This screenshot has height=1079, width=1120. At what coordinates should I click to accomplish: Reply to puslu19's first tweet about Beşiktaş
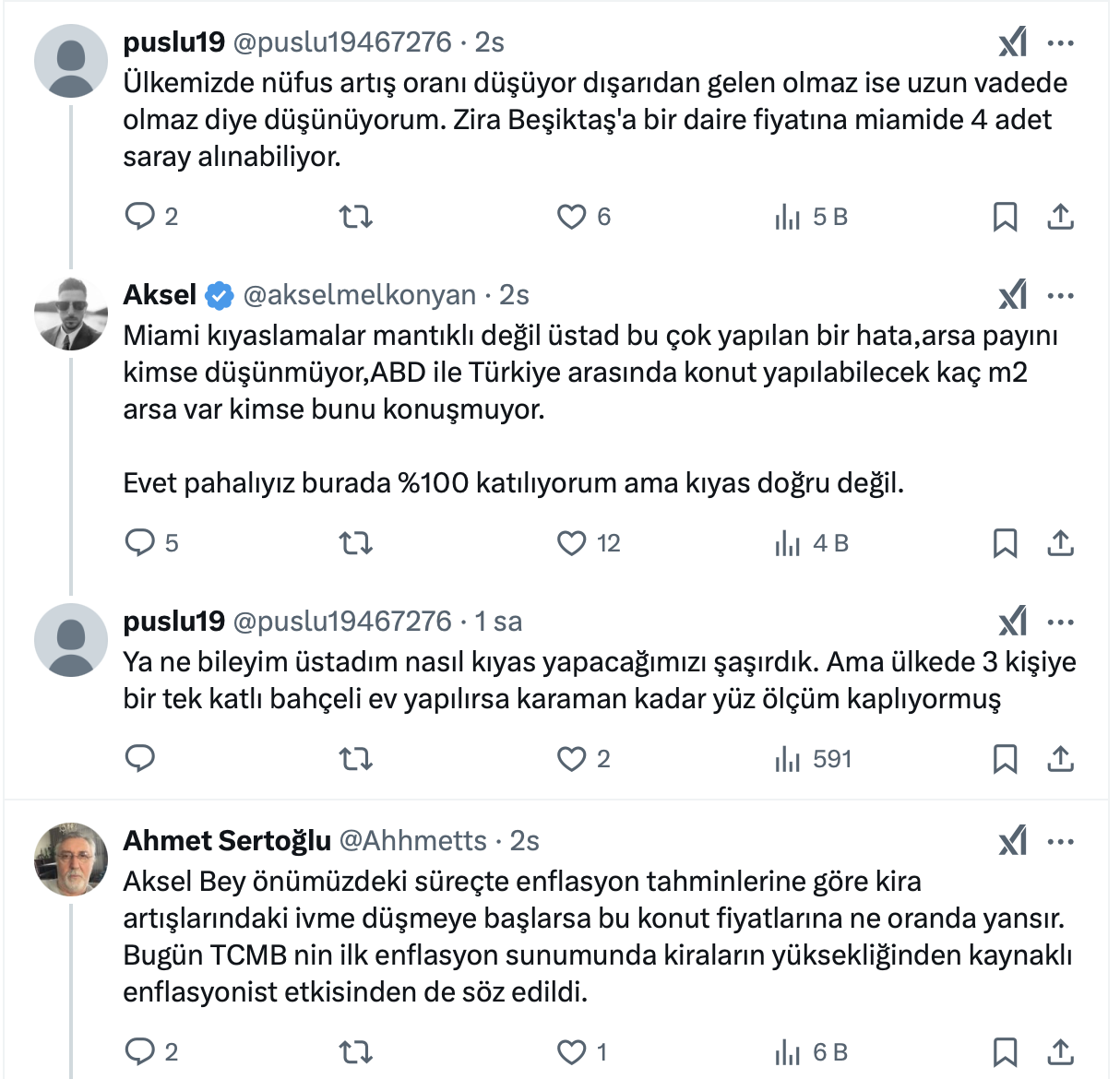click(140, 217)
